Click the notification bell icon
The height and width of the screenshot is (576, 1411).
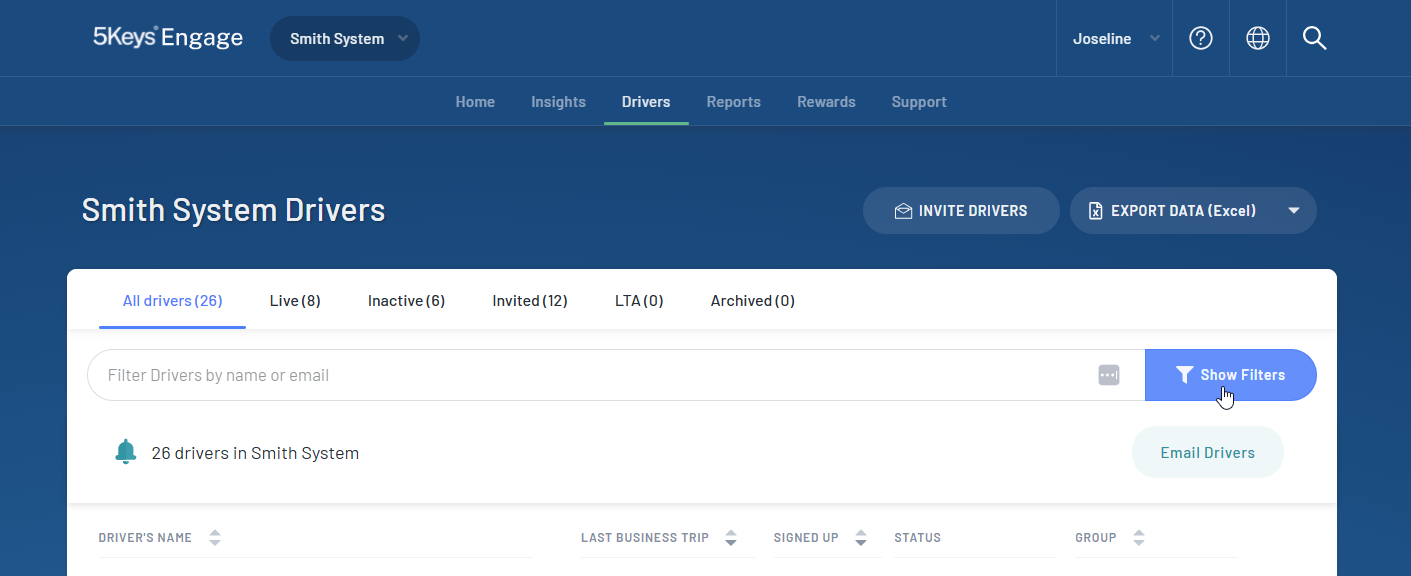click(x=125, y=452)
